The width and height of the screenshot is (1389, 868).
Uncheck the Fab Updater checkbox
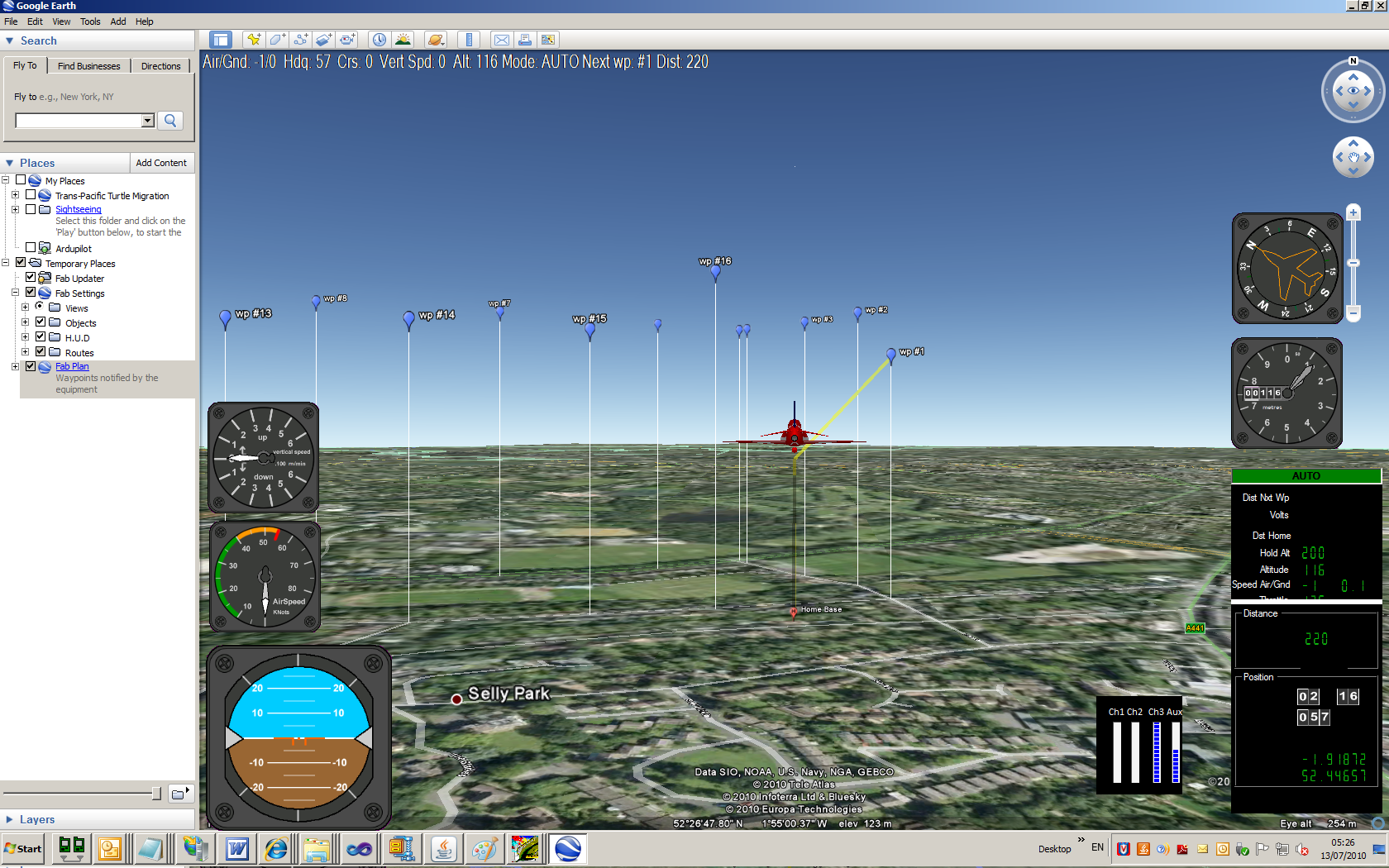click(31, 277)
